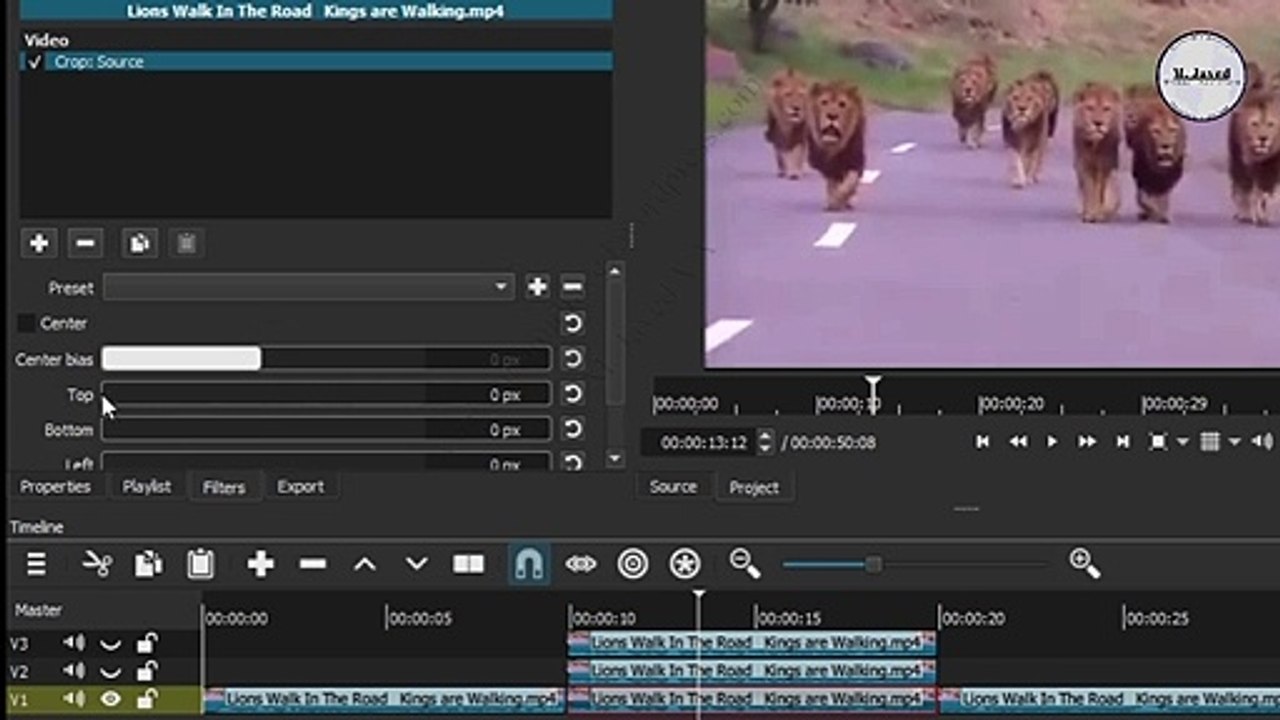Click the Bottom crop slider field
The width and height of the screenshot is (1280, 720).
pyautogui.click(x=326, y=430)
